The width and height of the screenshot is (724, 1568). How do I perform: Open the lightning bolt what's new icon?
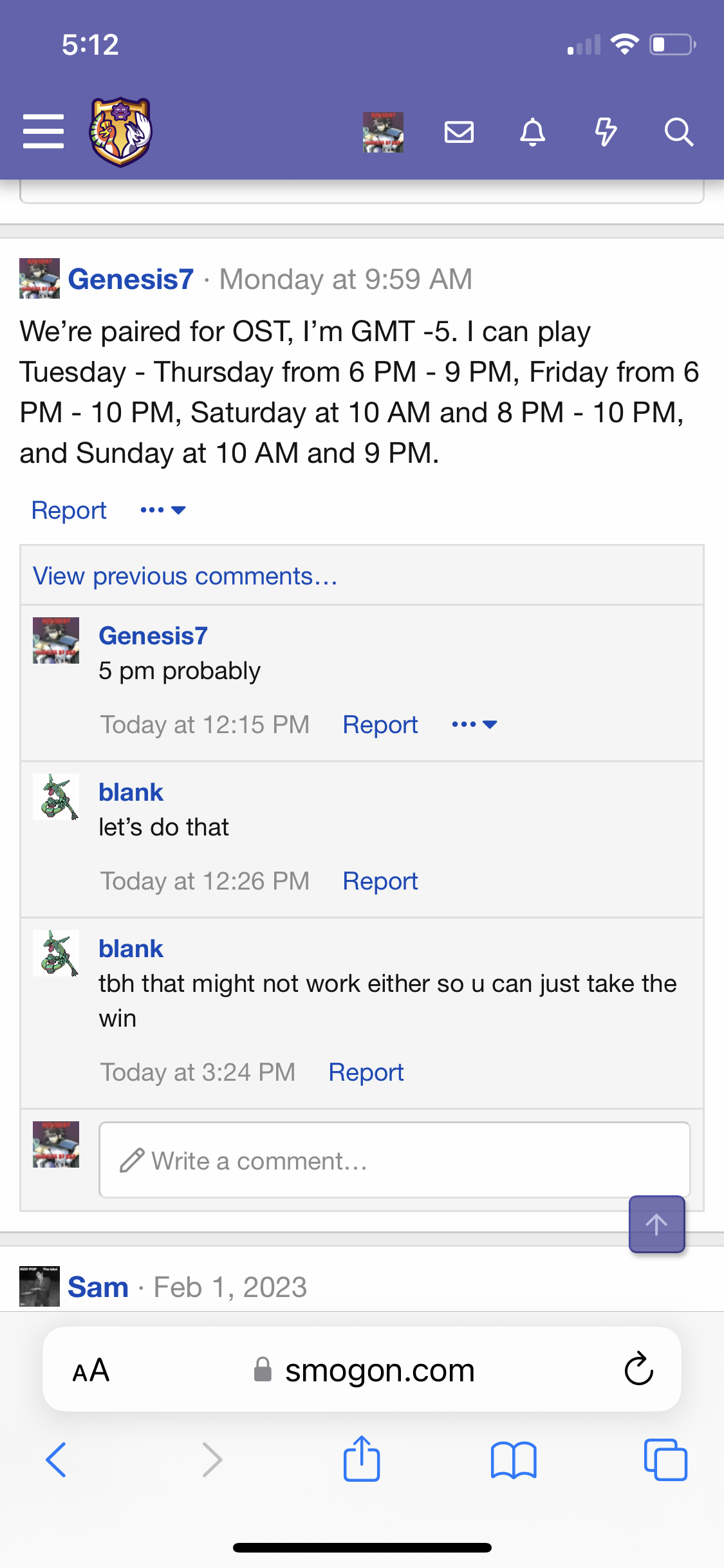(605, 132)
